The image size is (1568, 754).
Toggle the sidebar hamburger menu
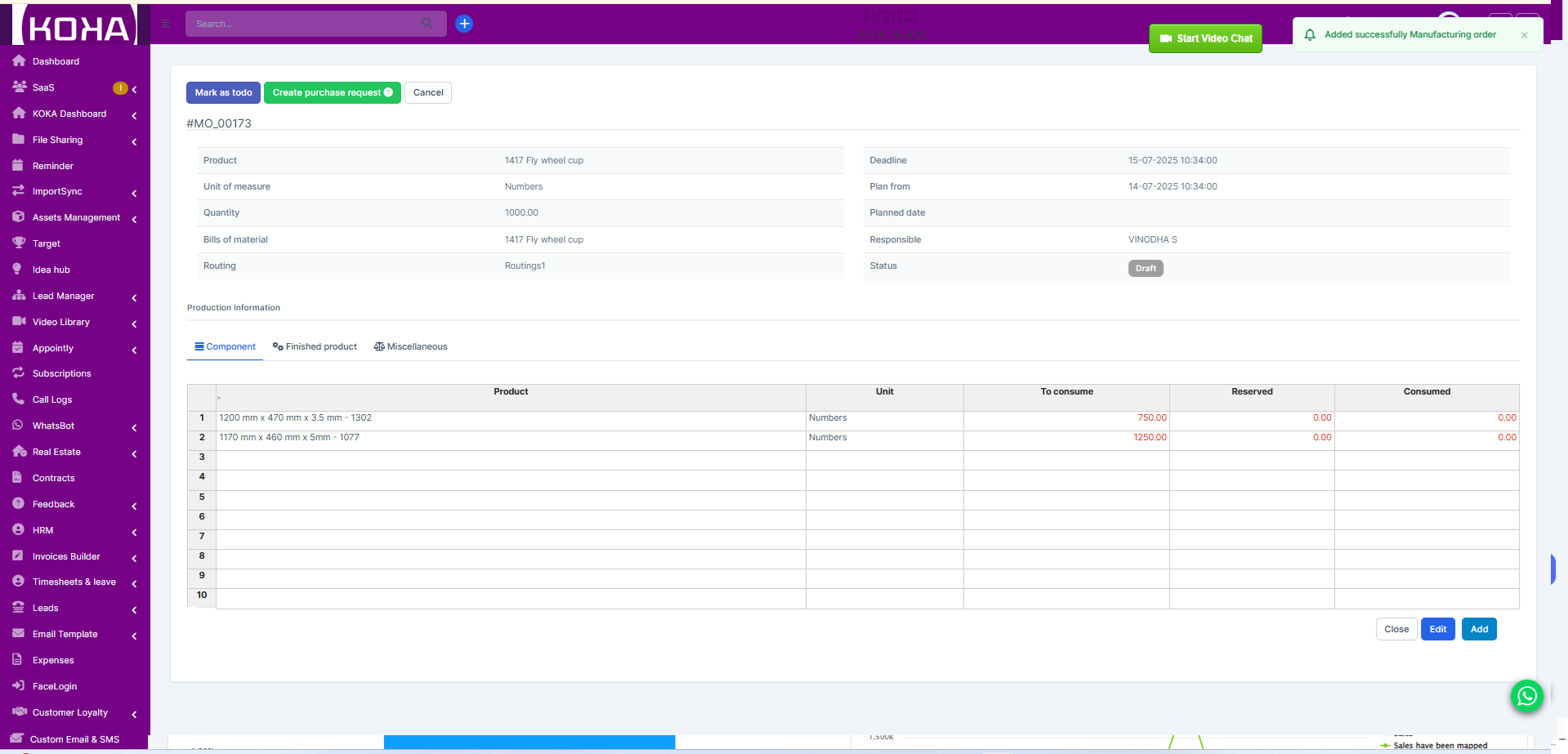(x=166, y=24)
